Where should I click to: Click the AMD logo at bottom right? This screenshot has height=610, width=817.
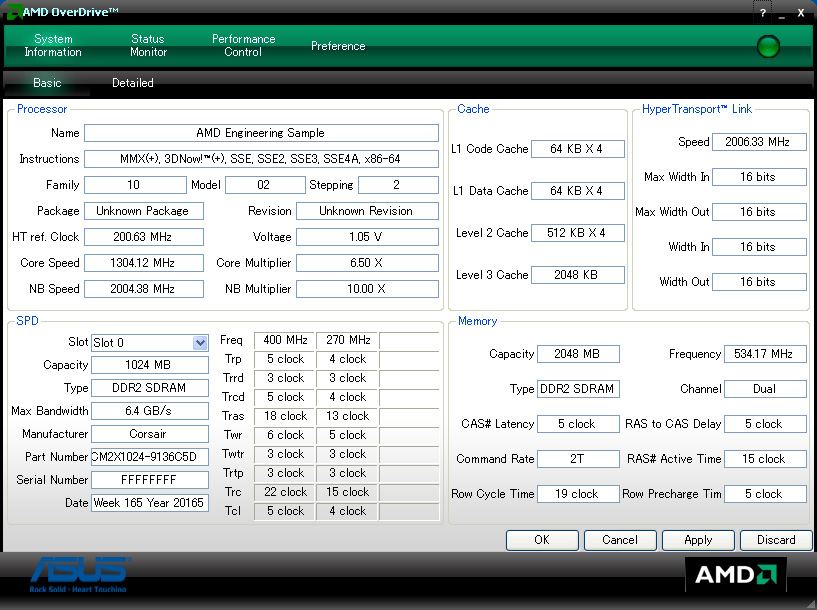pos(735,575)
